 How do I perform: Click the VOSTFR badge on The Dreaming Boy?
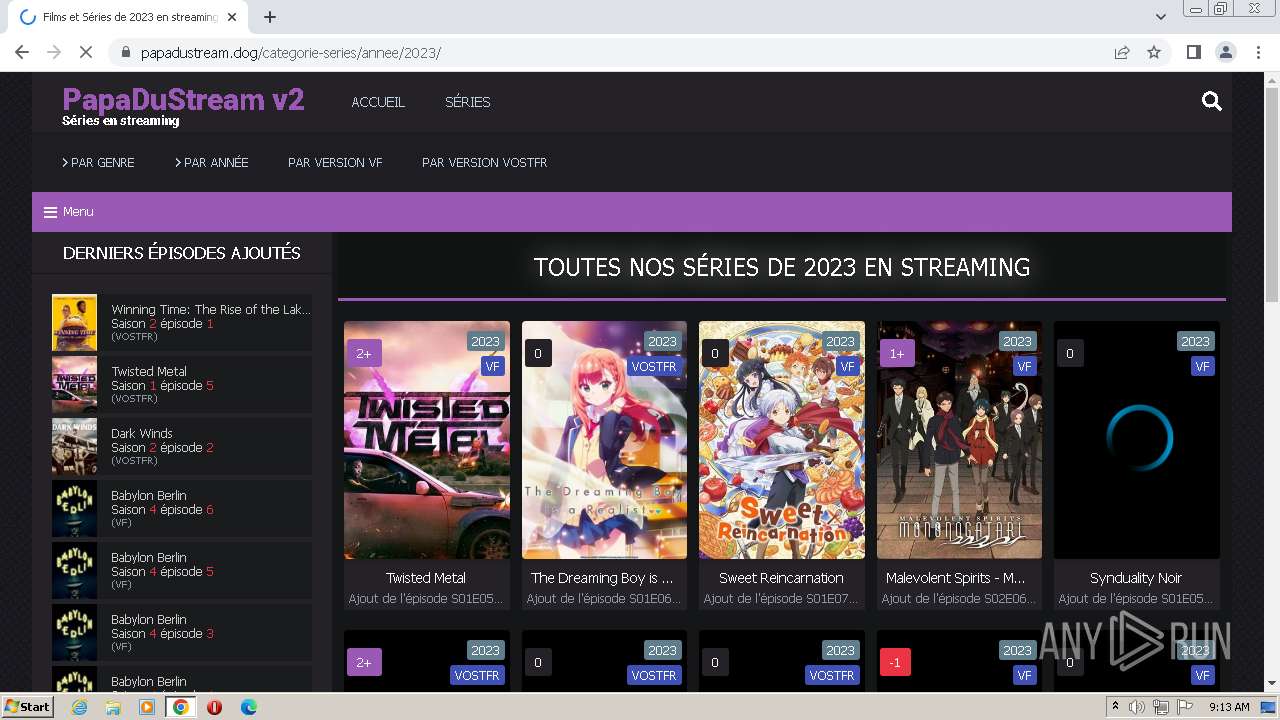tap(654, 367)
